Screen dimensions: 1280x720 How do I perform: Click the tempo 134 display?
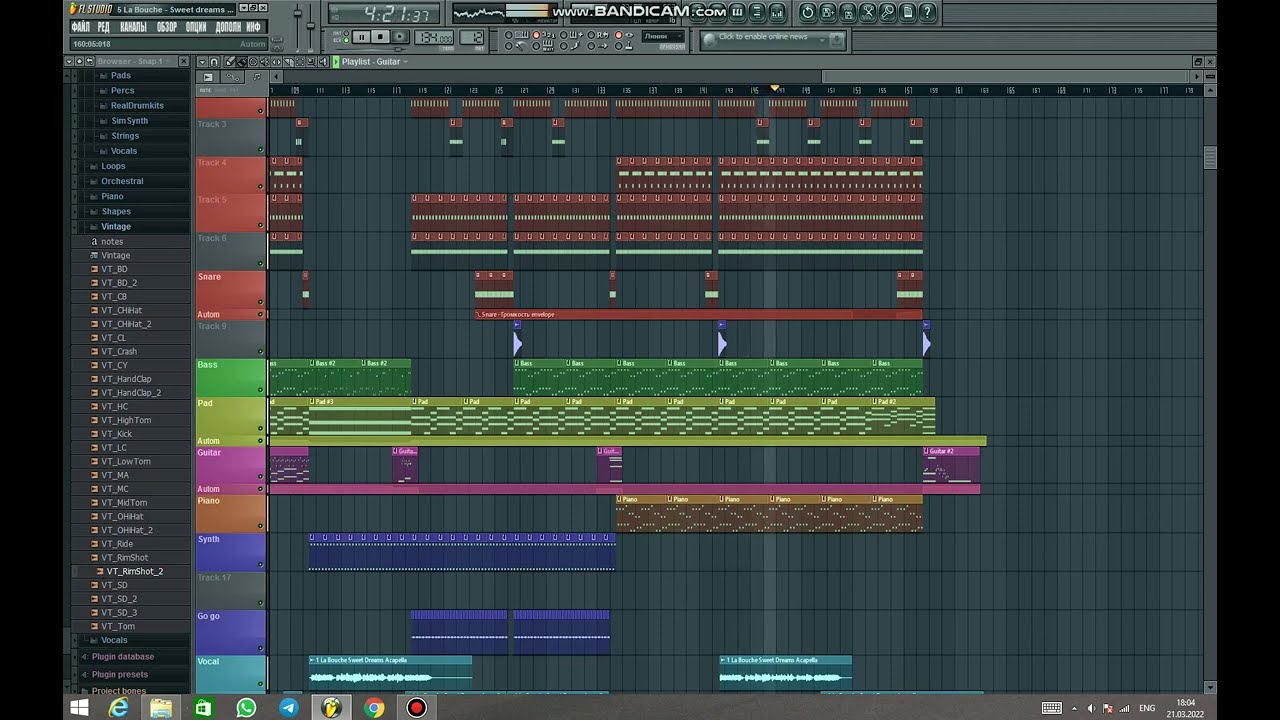(x=433, y=37)
